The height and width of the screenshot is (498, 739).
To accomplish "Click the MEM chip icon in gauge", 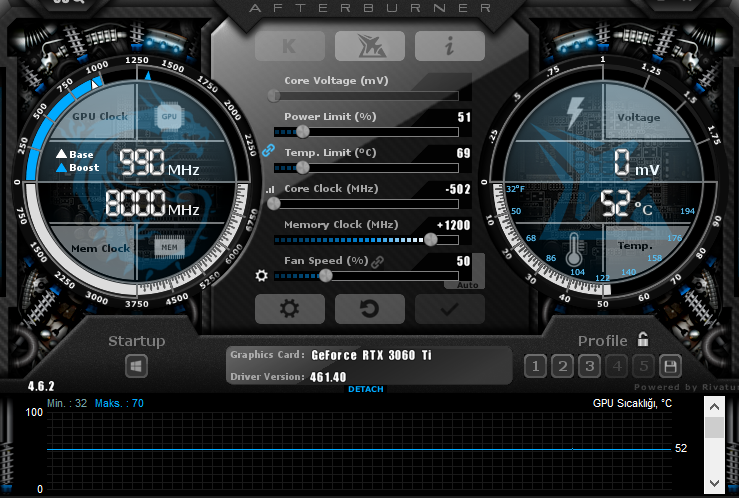I will coord(169,247).
